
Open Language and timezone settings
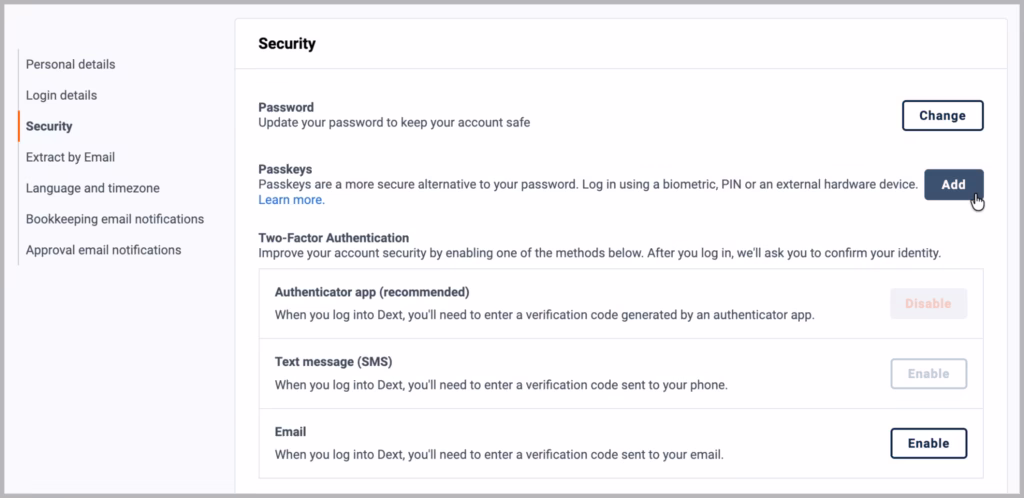93,188
